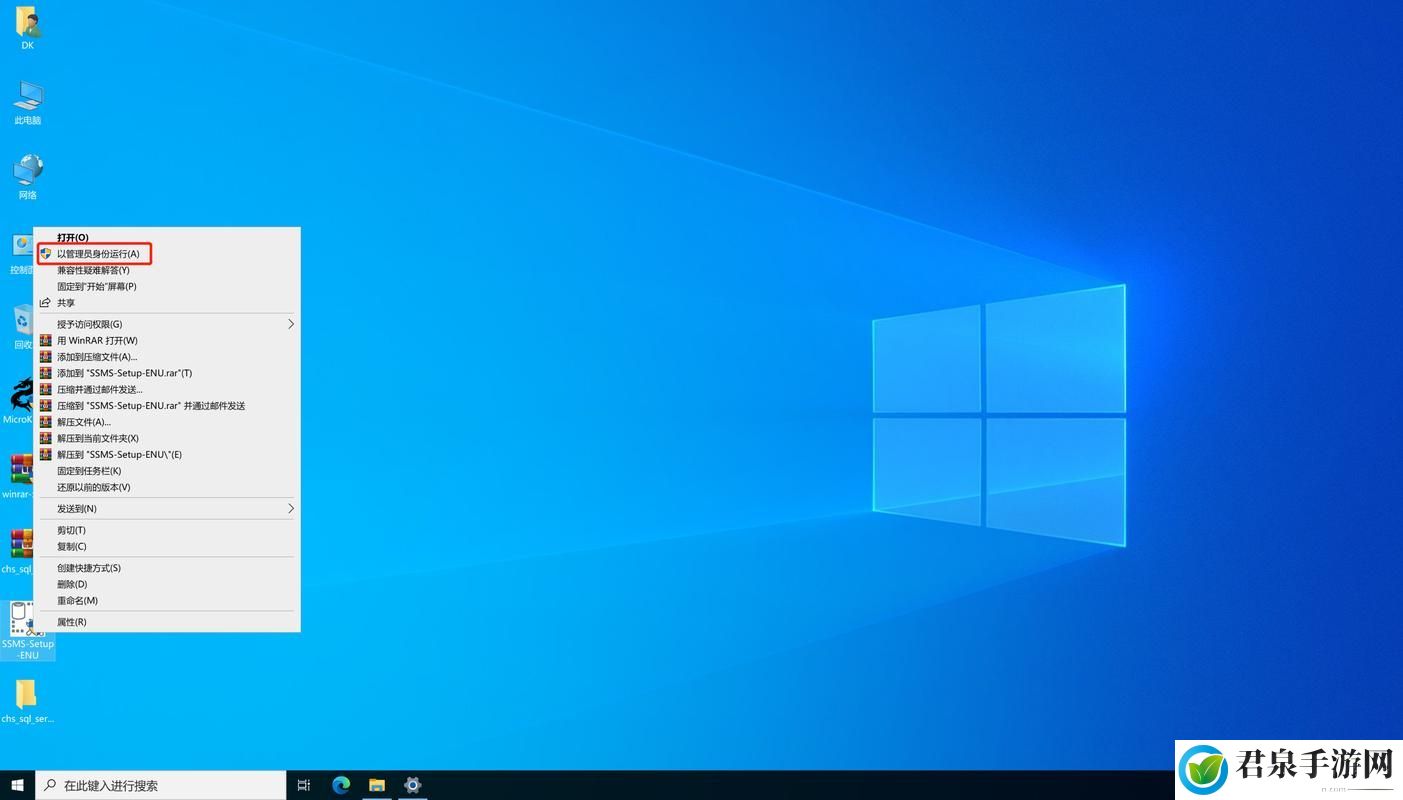Select the 网络 desktop icon

(x=27, y=178)
